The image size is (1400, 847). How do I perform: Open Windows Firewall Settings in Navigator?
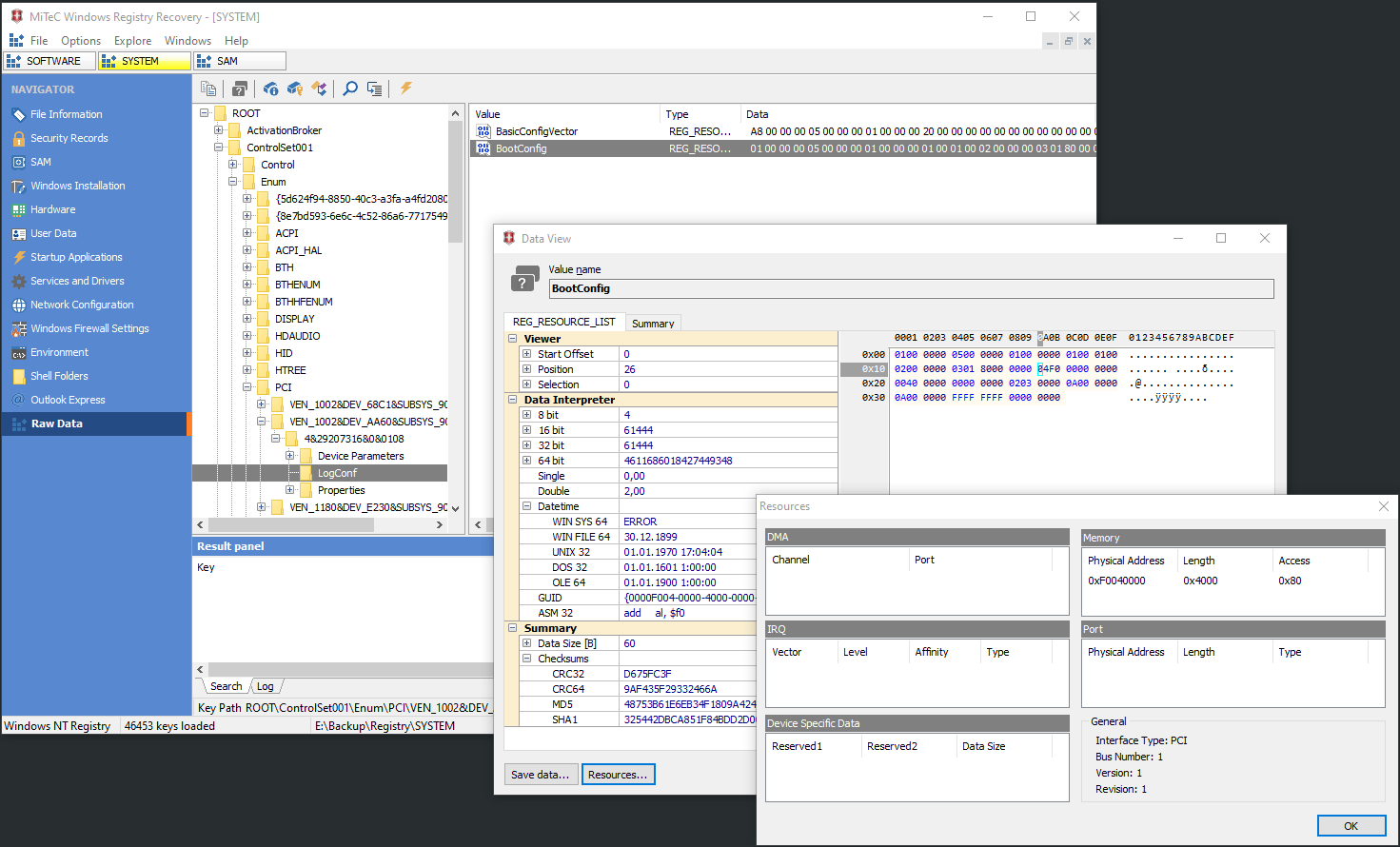tap(89, 328)
